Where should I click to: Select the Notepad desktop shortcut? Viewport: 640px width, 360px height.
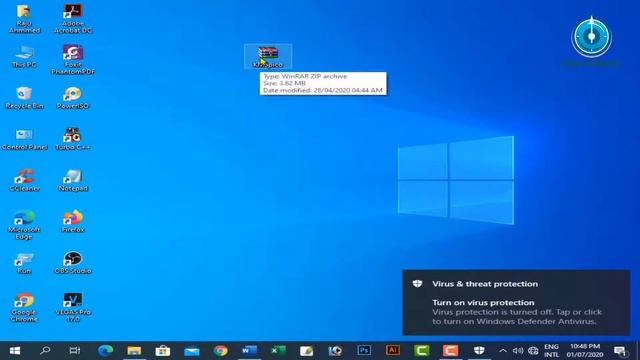[73, 180]
